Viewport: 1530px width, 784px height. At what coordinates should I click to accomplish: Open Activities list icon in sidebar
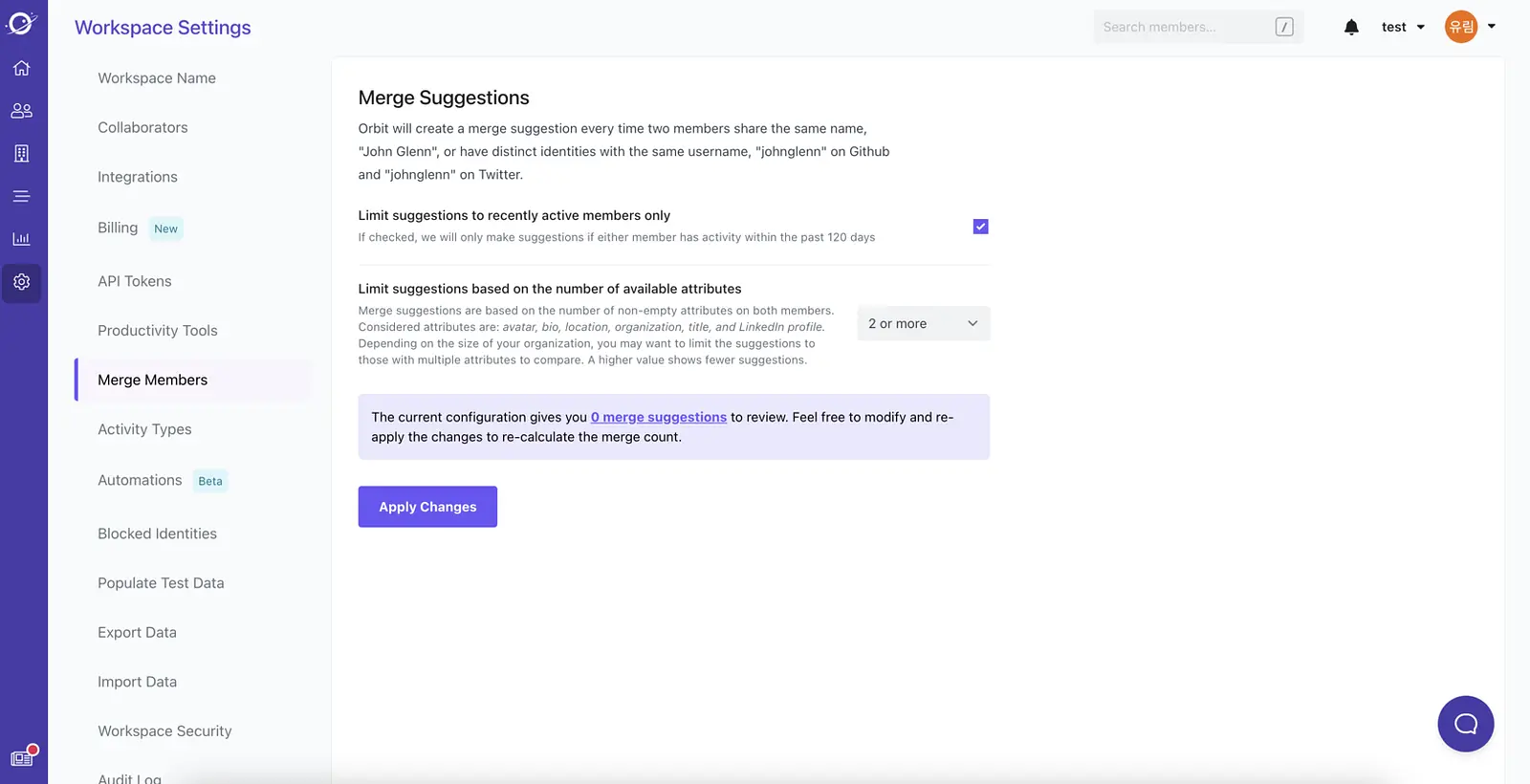[x=21, y=196]
